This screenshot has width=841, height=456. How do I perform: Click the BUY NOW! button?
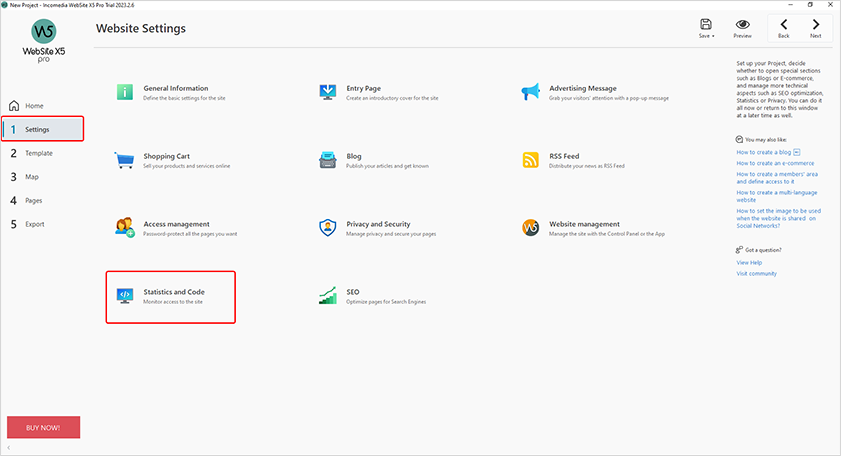[43, 428]
